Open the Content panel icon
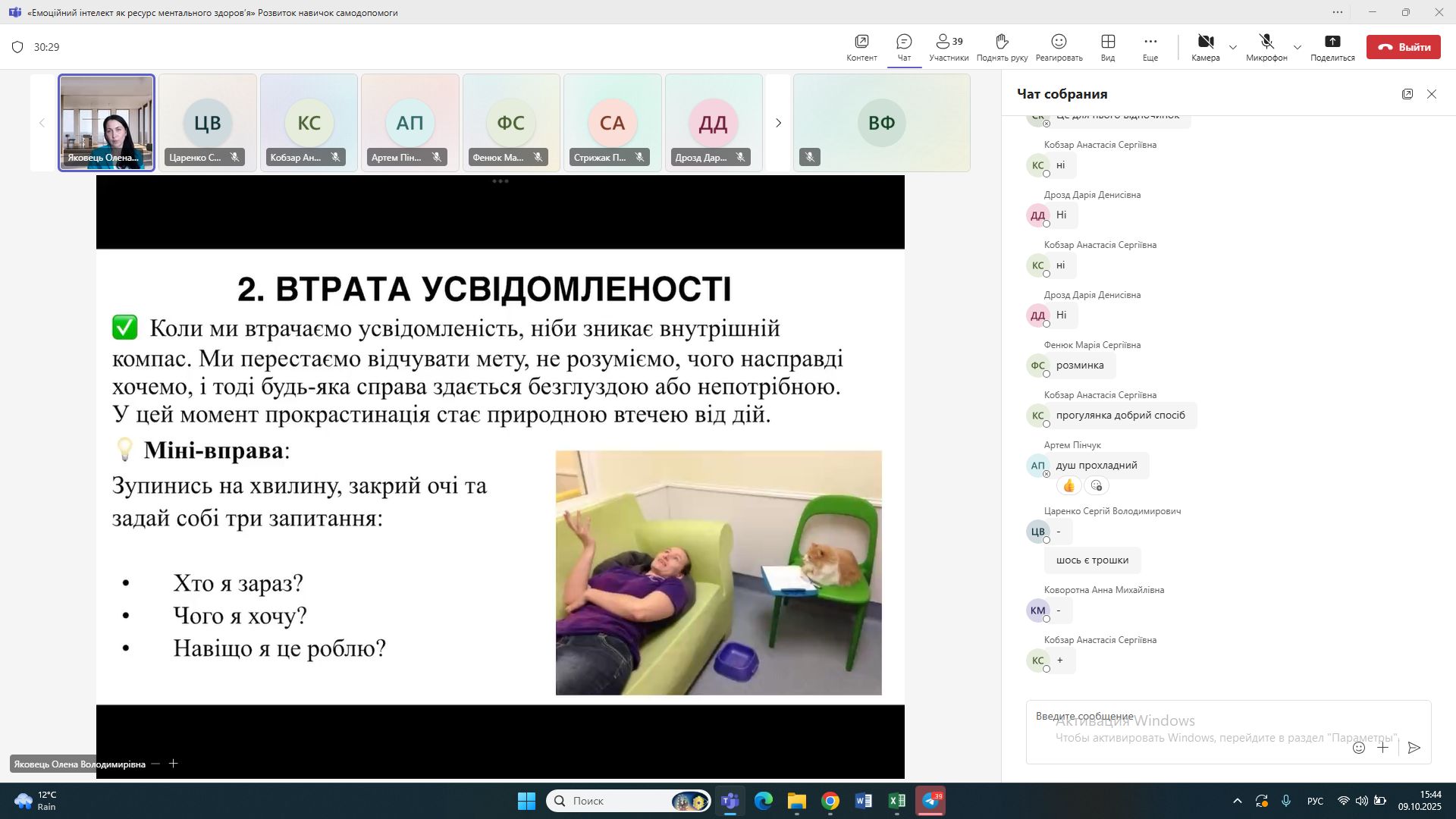Viewport: 1456px width, 819px height. 861,42
